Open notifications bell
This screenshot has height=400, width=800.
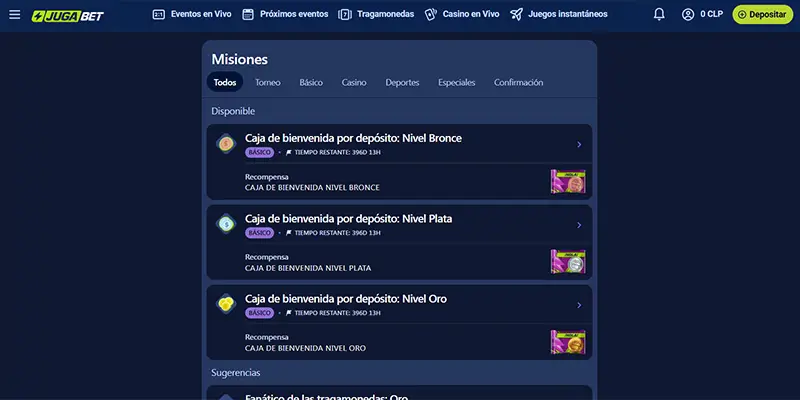click(x=659, y=14)
